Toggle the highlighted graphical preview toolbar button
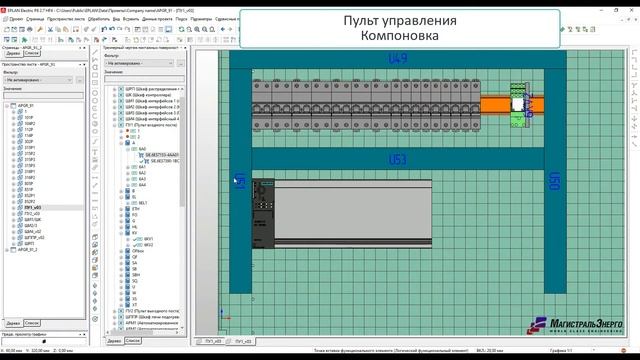Image resolution: width=640 pixels, height=360 pixels. (x=169, y=29)
